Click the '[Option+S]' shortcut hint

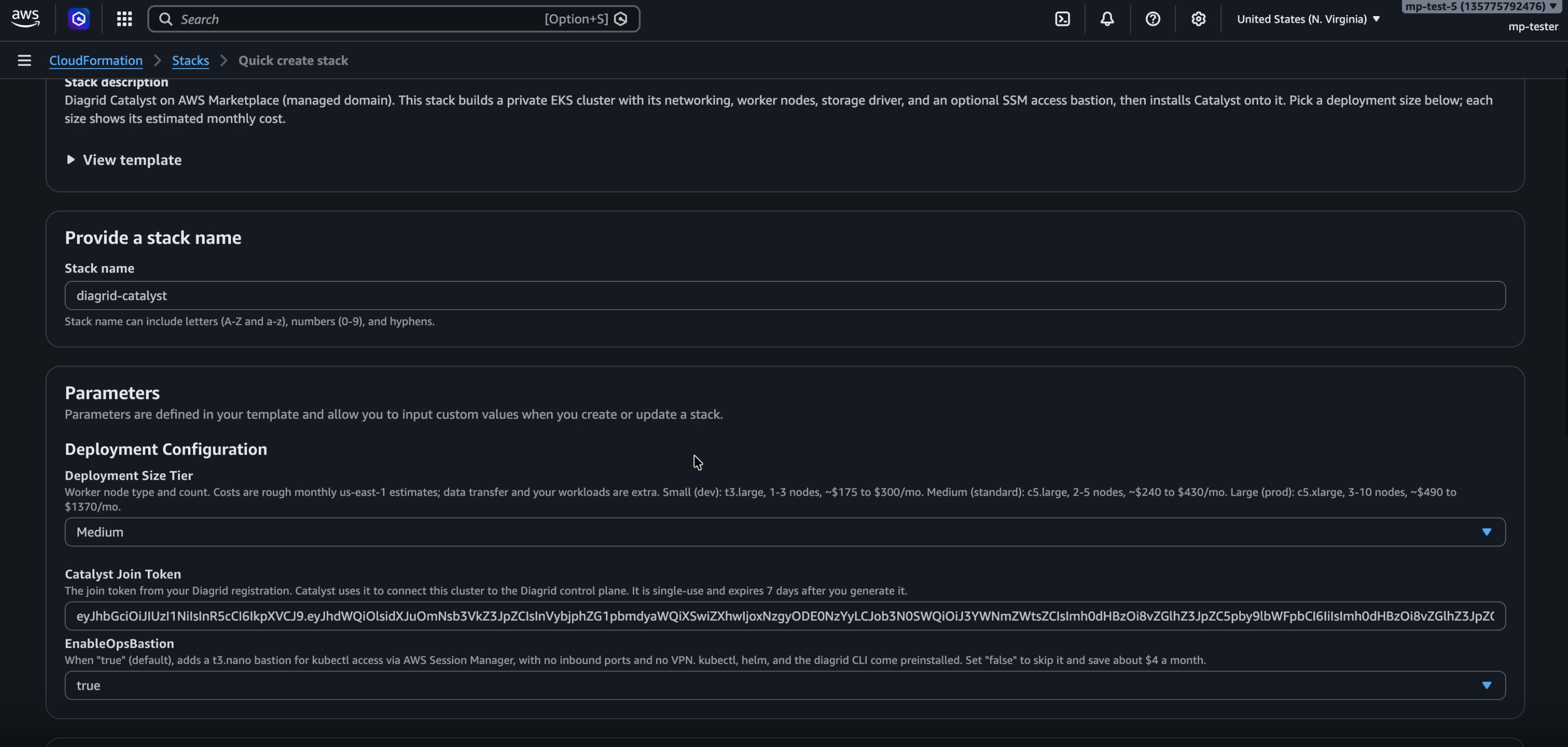[x=576, y=19]
